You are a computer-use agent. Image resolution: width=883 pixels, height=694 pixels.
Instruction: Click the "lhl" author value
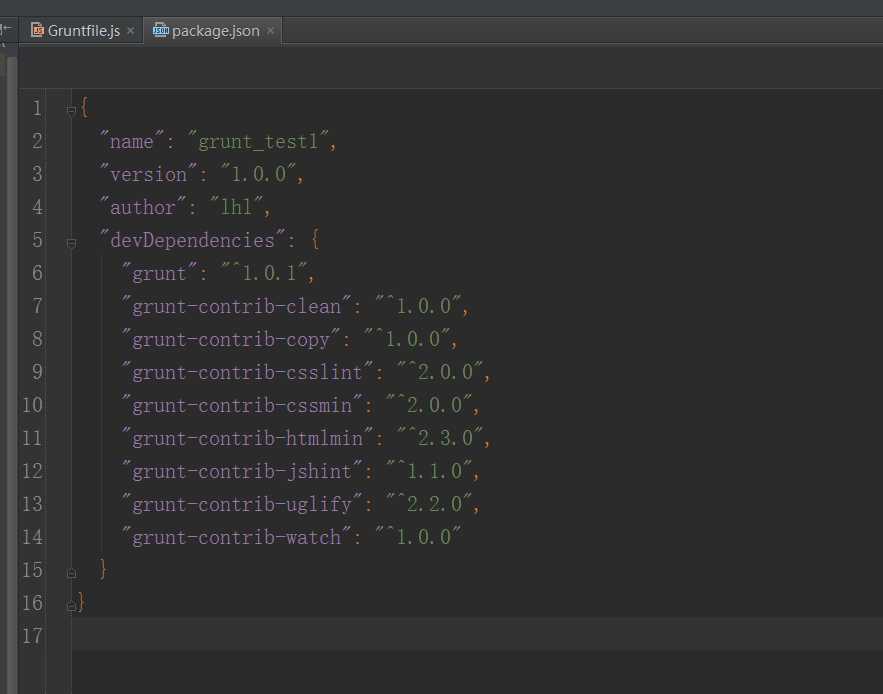[x=236, y=206]
